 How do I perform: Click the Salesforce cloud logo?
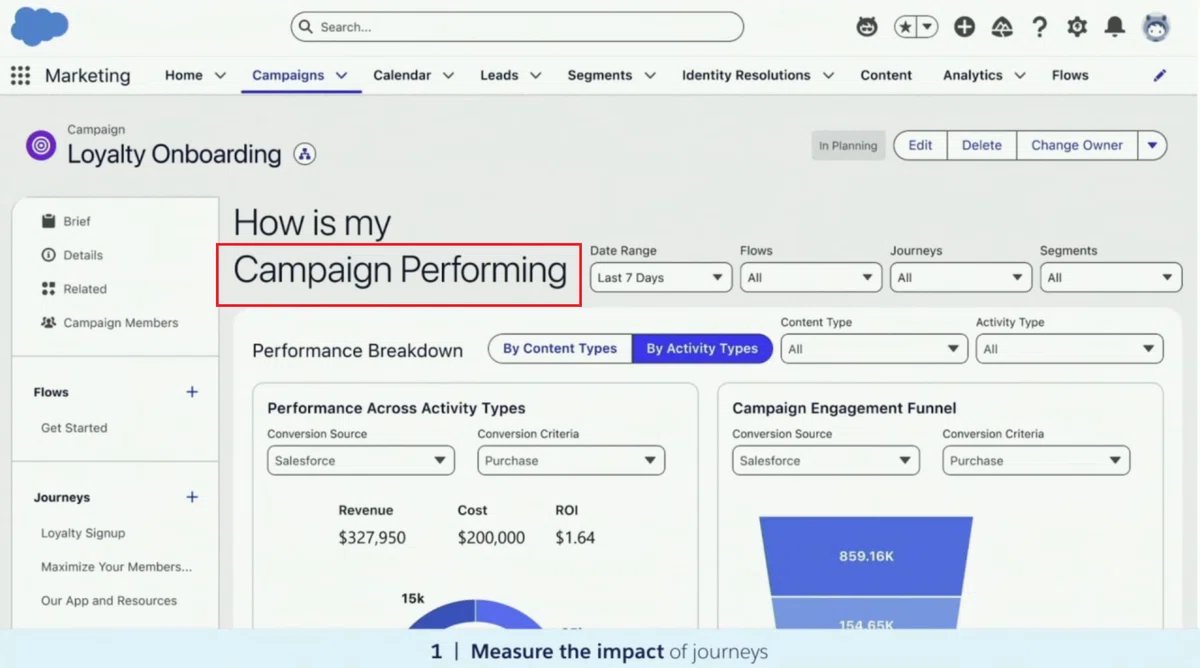pos(38,26)
